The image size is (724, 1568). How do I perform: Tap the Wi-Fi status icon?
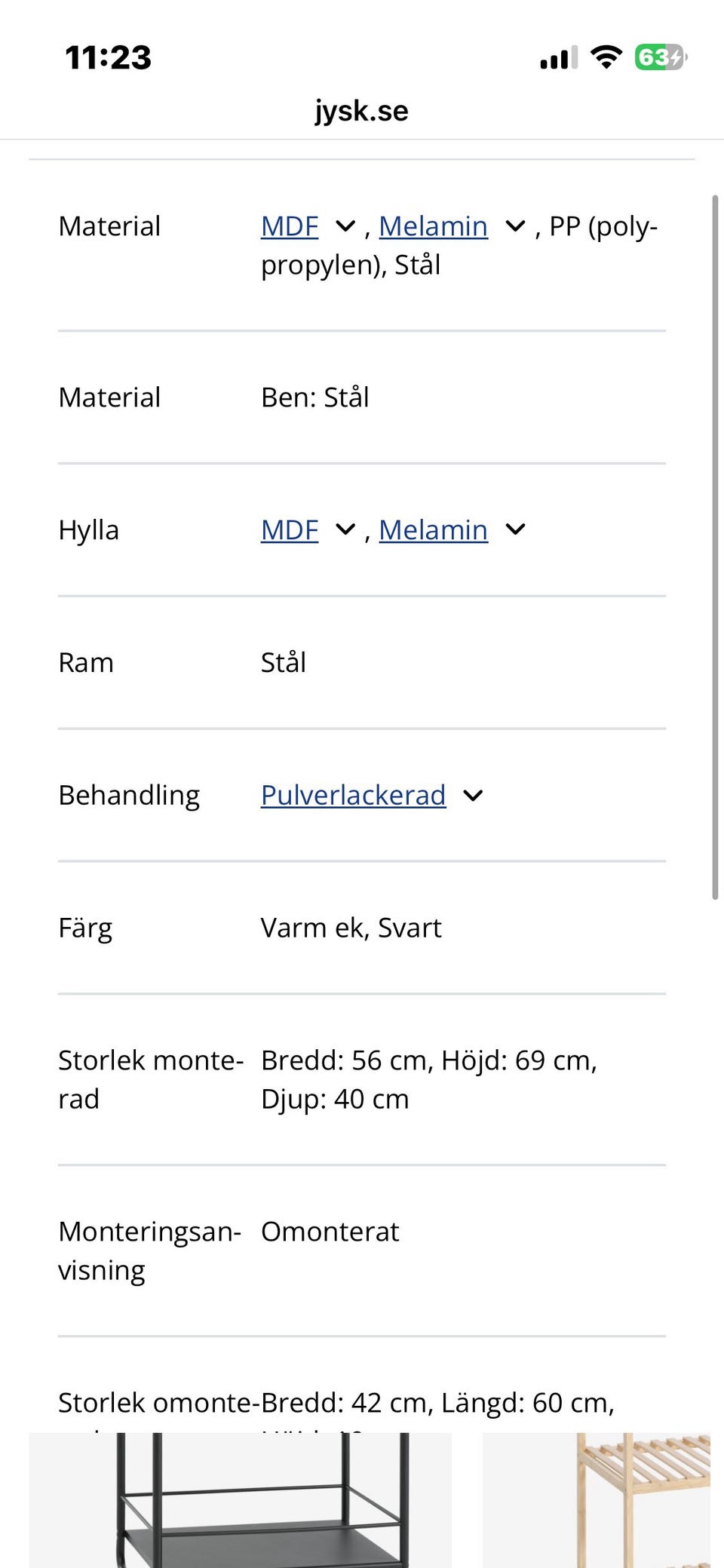(606, 57)
